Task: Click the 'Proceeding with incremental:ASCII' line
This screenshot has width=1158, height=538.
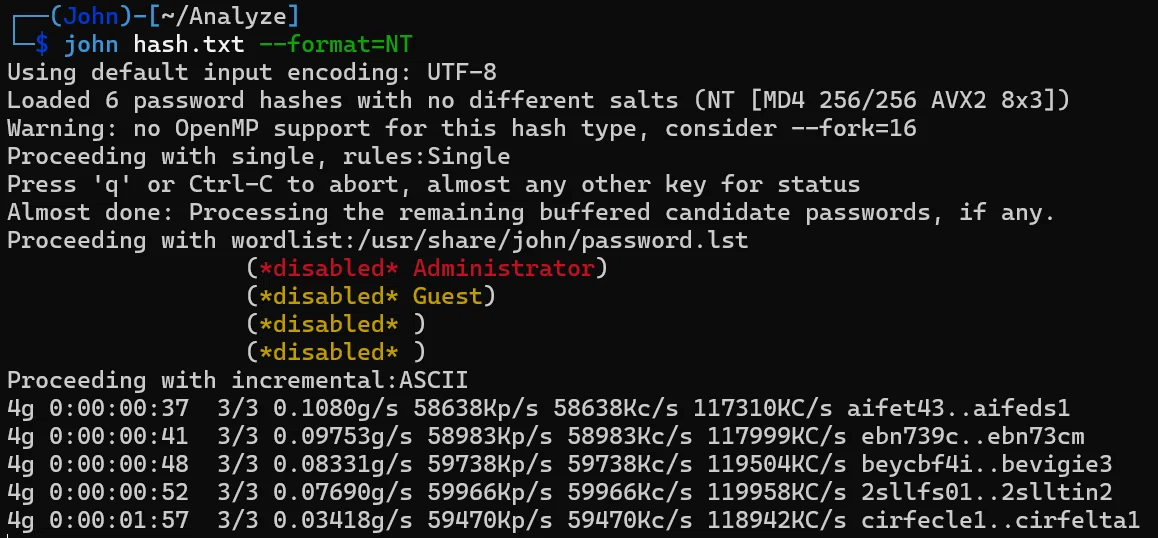Action: coord(238,380)
